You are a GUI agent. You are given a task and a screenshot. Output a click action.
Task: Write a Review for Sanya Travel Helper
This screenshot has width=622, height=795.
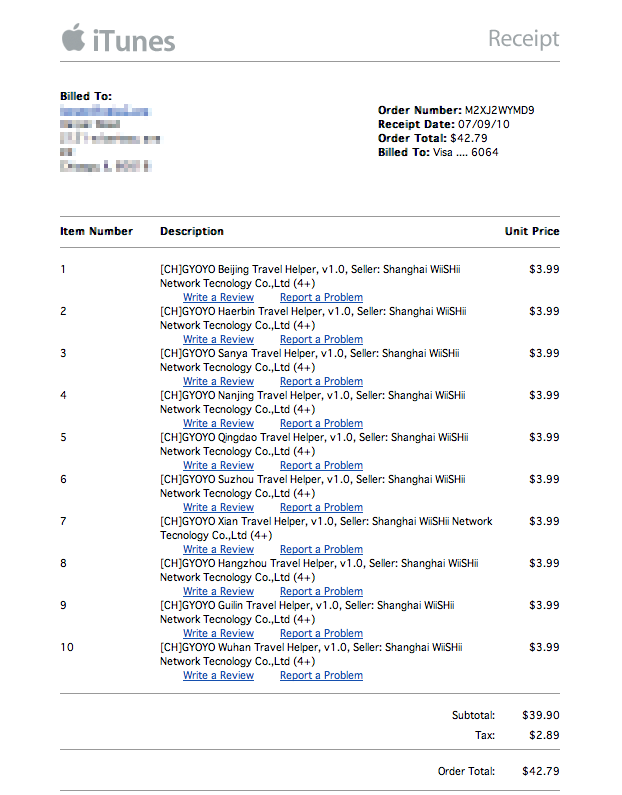pos(218,381)
